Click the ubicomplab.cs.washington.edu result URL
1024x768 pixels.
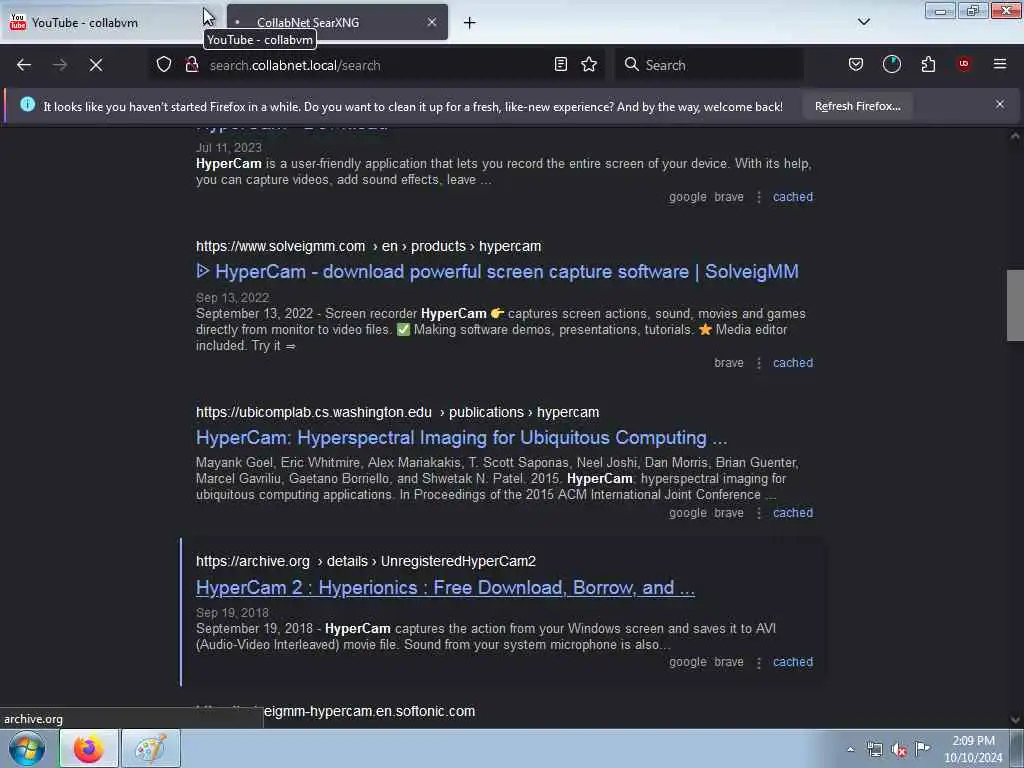397,412
